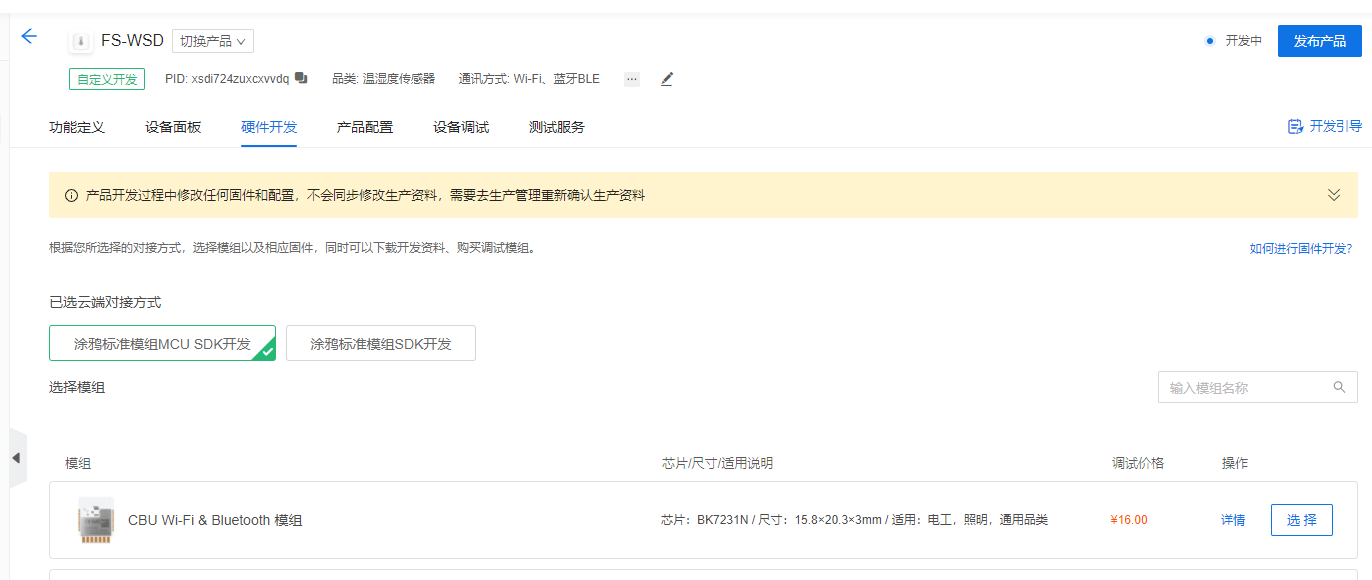Switch to the 设备调试 tab

461,127
